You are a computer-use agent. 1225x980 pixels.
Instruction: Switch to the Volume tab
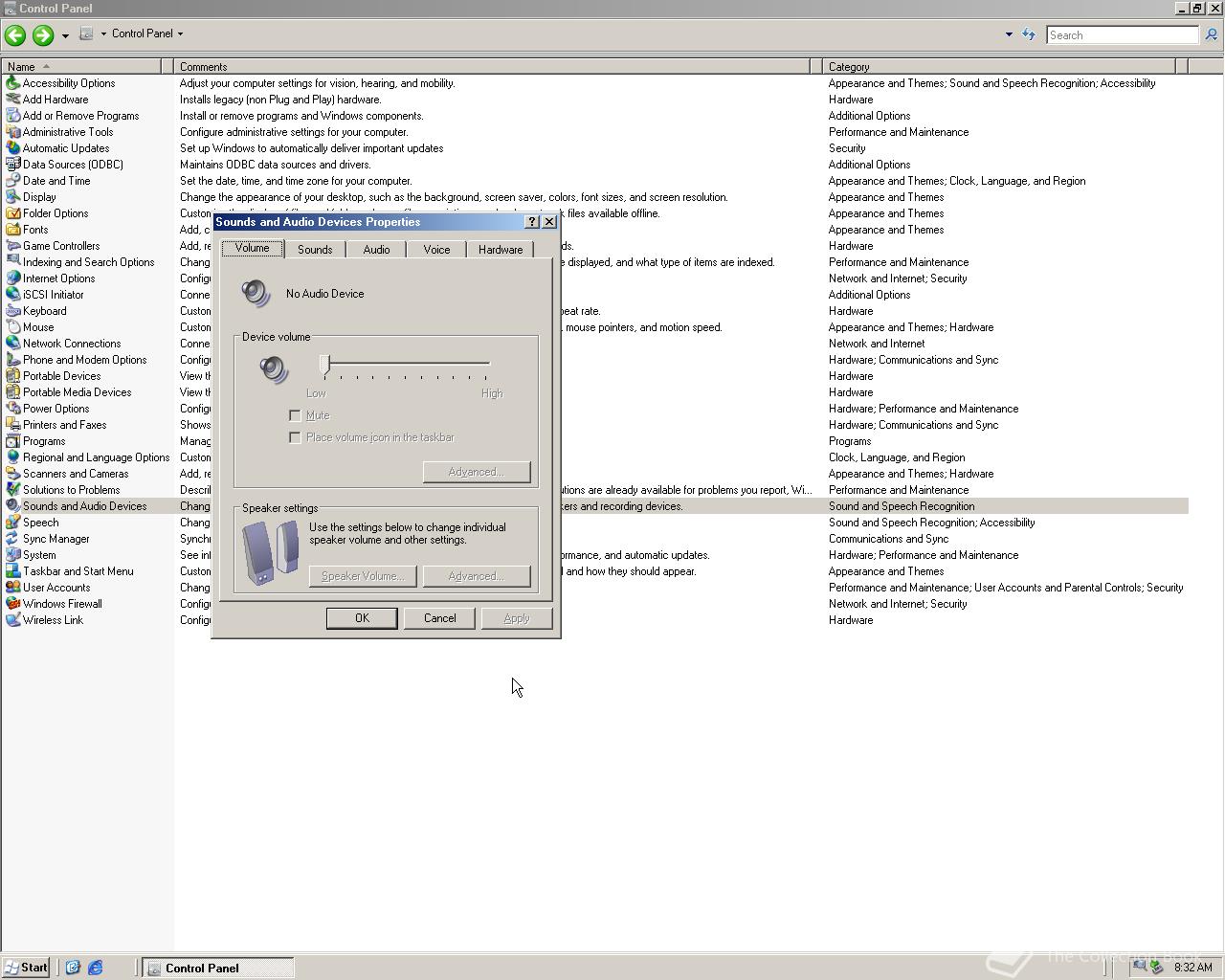tap(253, 248)
